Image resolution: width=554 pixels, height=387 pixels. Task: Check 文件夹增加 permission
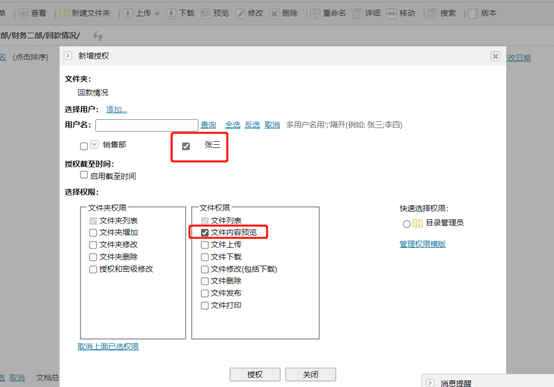coord(93,233)
